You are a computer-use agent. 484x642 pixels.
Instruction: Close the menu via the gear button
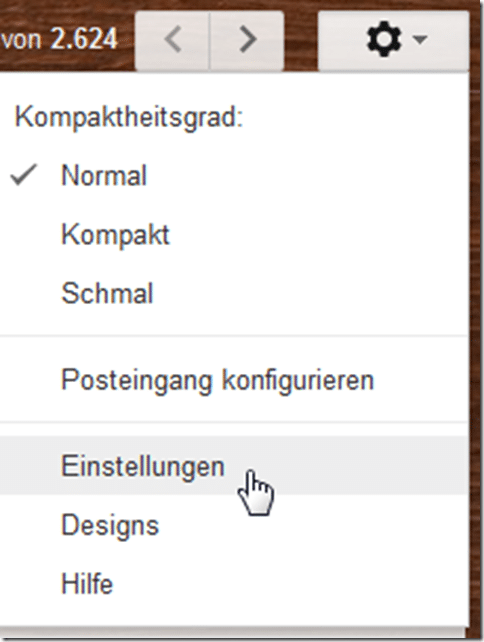tap(393, 40)
